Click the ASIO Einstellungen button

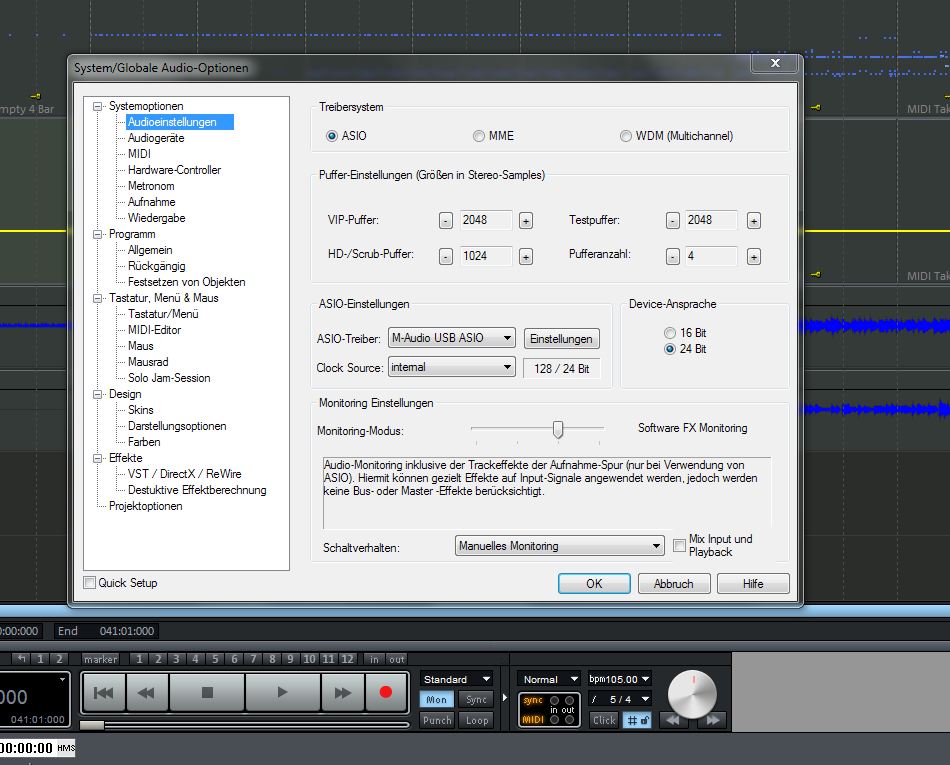(x=562, y=339)
